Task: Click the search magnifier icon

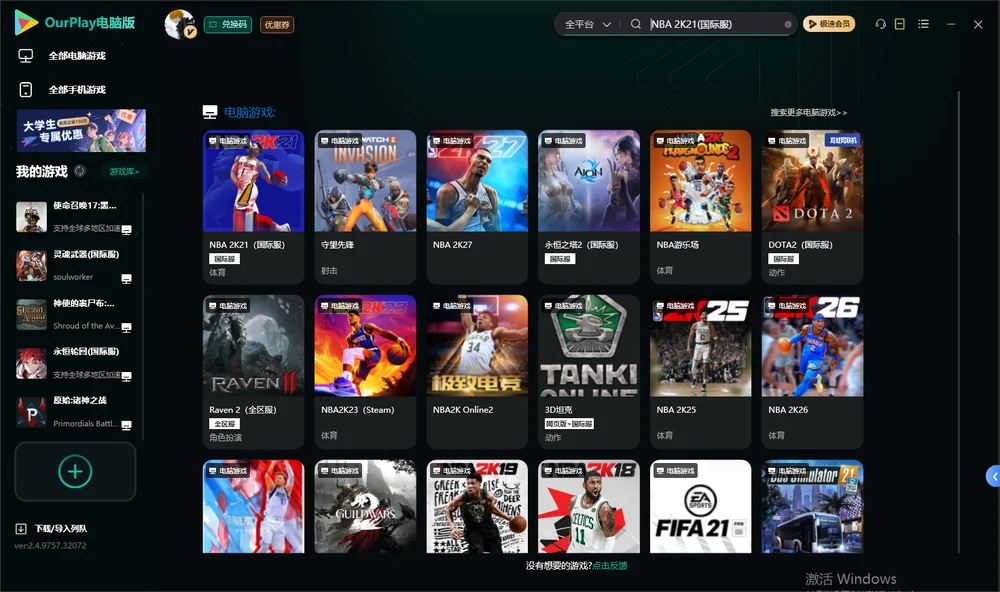Action: [x=635, y=24]
